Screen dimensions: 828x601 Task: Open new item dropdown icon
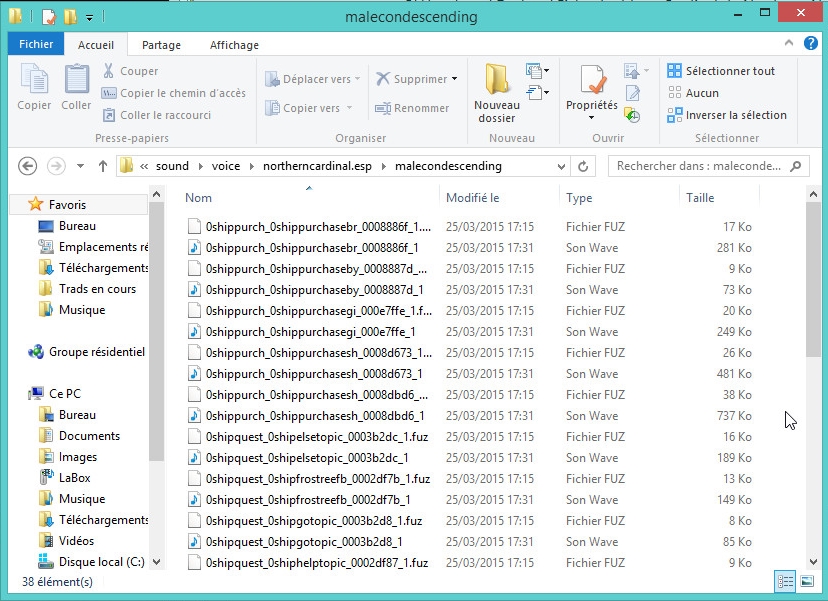pyautogui.click(x=537, y=70)
